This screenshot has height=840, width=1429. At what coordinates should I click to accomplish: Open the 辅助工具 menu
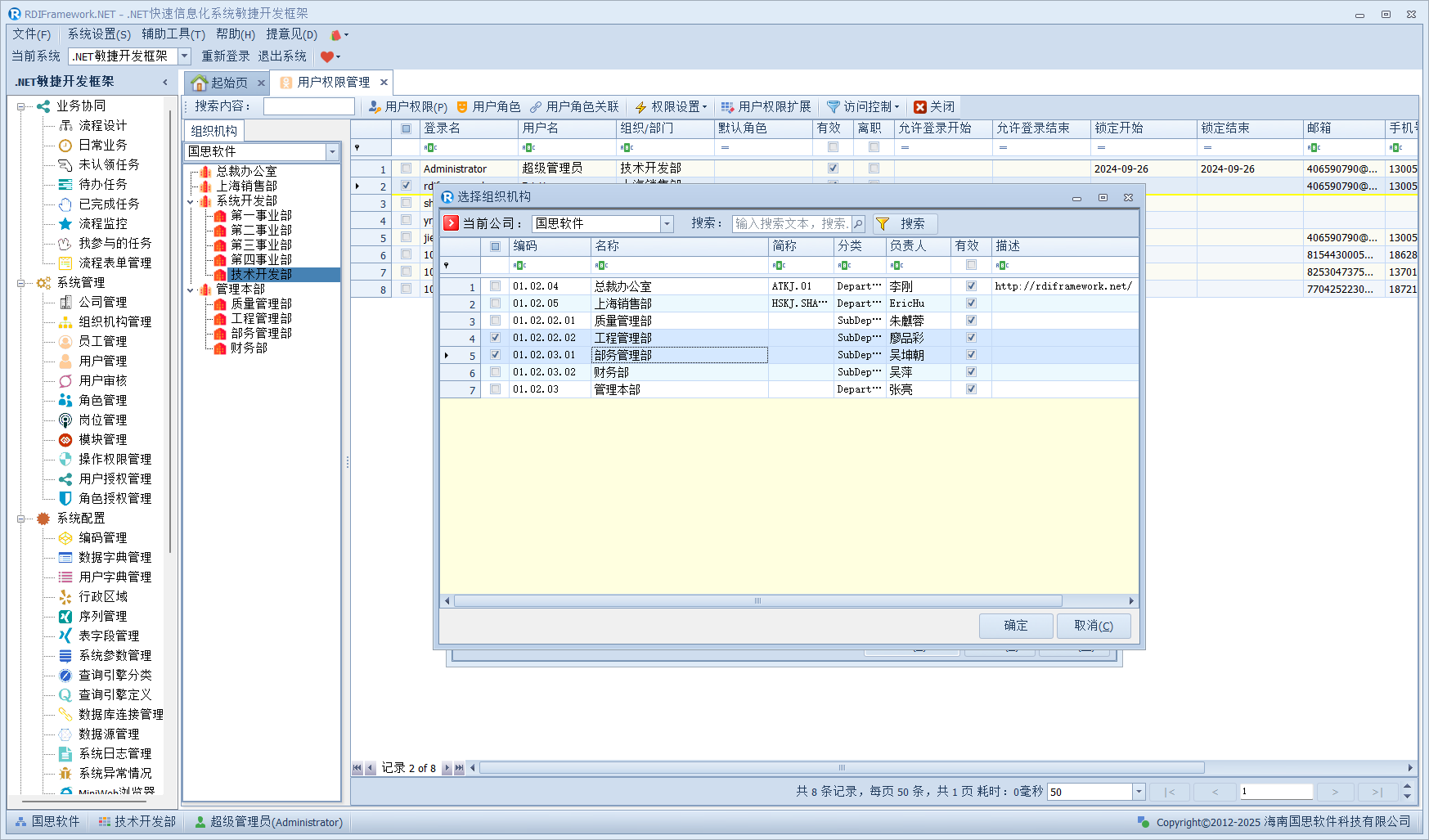coord(173,34)
